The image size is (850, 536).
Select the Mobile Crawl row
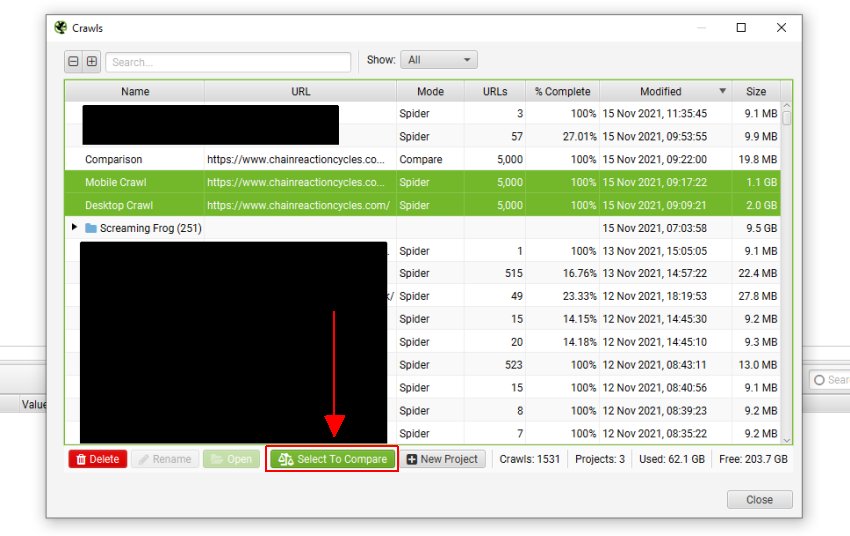pyautogui.click(x=423, y=182)
